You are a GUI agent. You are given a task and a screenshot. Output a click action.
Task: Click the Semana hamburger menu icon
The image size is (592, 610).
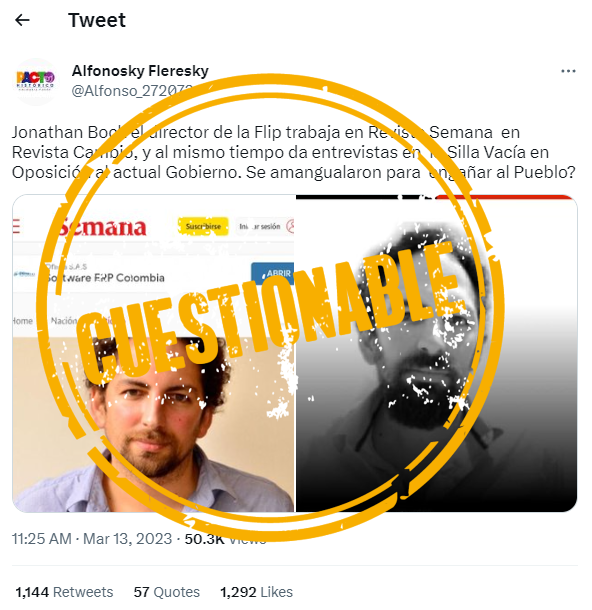pos(16,226)
